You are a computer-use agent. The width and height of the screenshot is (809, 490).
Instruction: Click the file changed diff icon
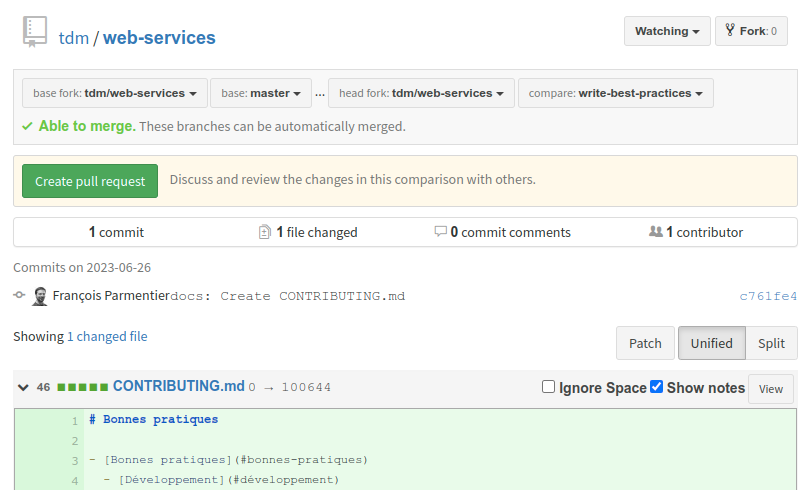[x=264, y=232]
